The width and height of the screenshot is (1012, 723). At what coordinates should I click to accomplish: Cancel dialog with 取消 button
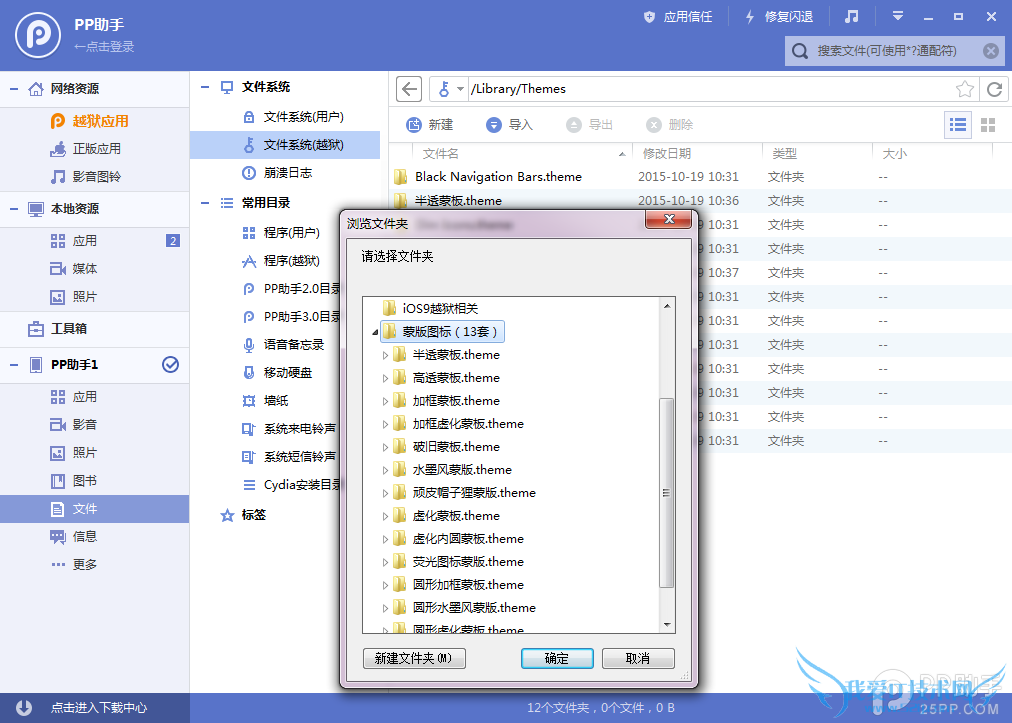click(638, 658)
